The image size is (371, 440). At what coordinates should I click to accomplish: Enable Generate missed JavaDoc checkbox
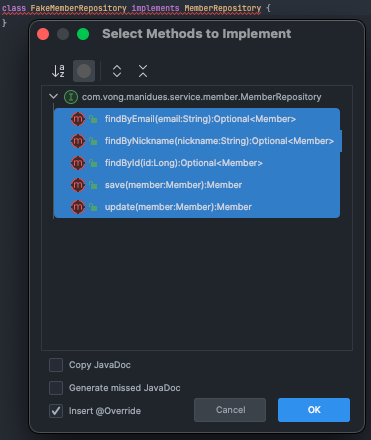(x=56, y=388)
